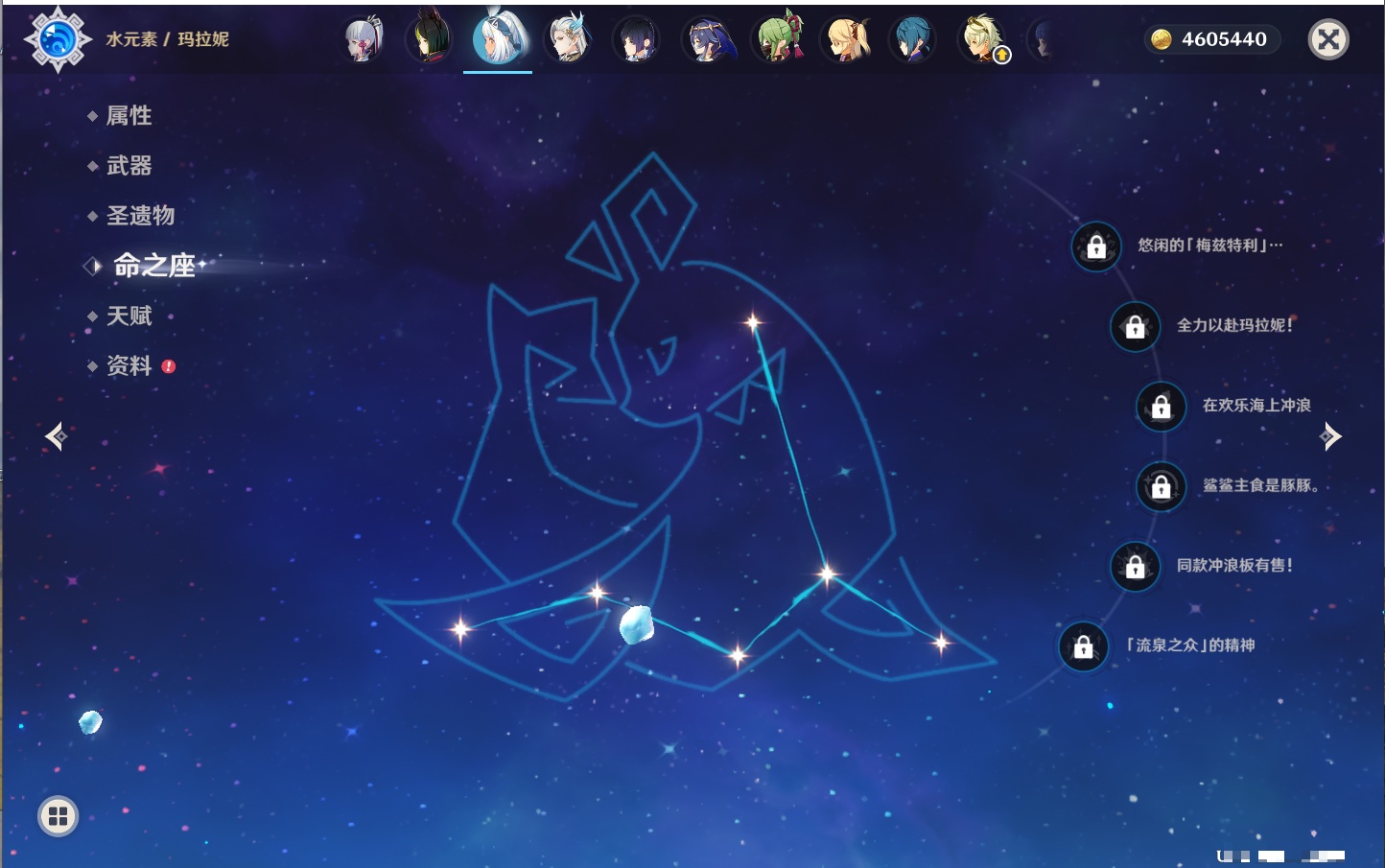Click the highlighted white-haired avatar with the blue headband
The height and width of the screenshot is (868, 1385).
click(x=498, y=37)
